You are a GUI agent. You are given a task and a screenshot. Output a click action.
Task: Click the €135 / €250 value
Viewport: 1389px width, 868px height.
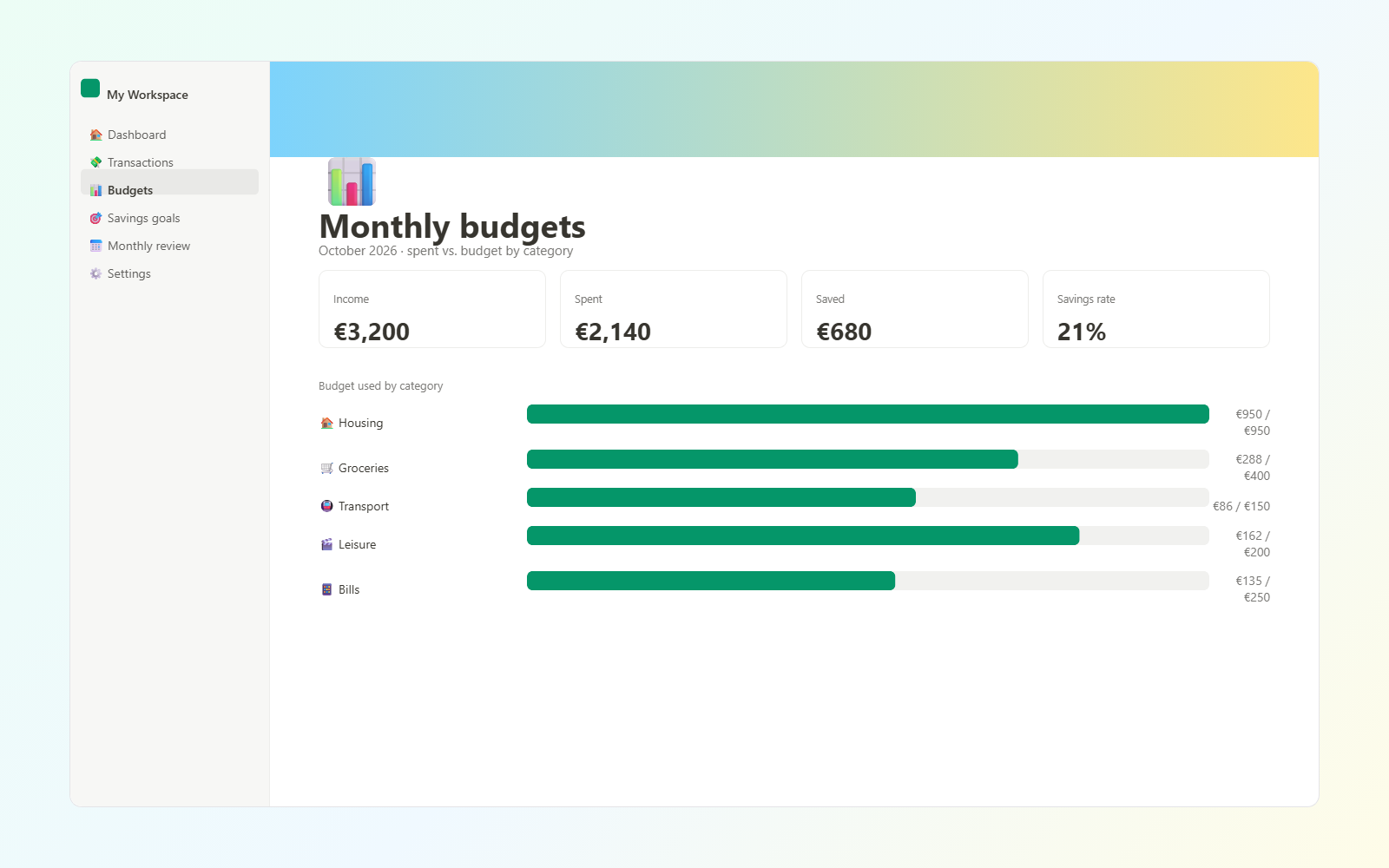pos(1253,589)
